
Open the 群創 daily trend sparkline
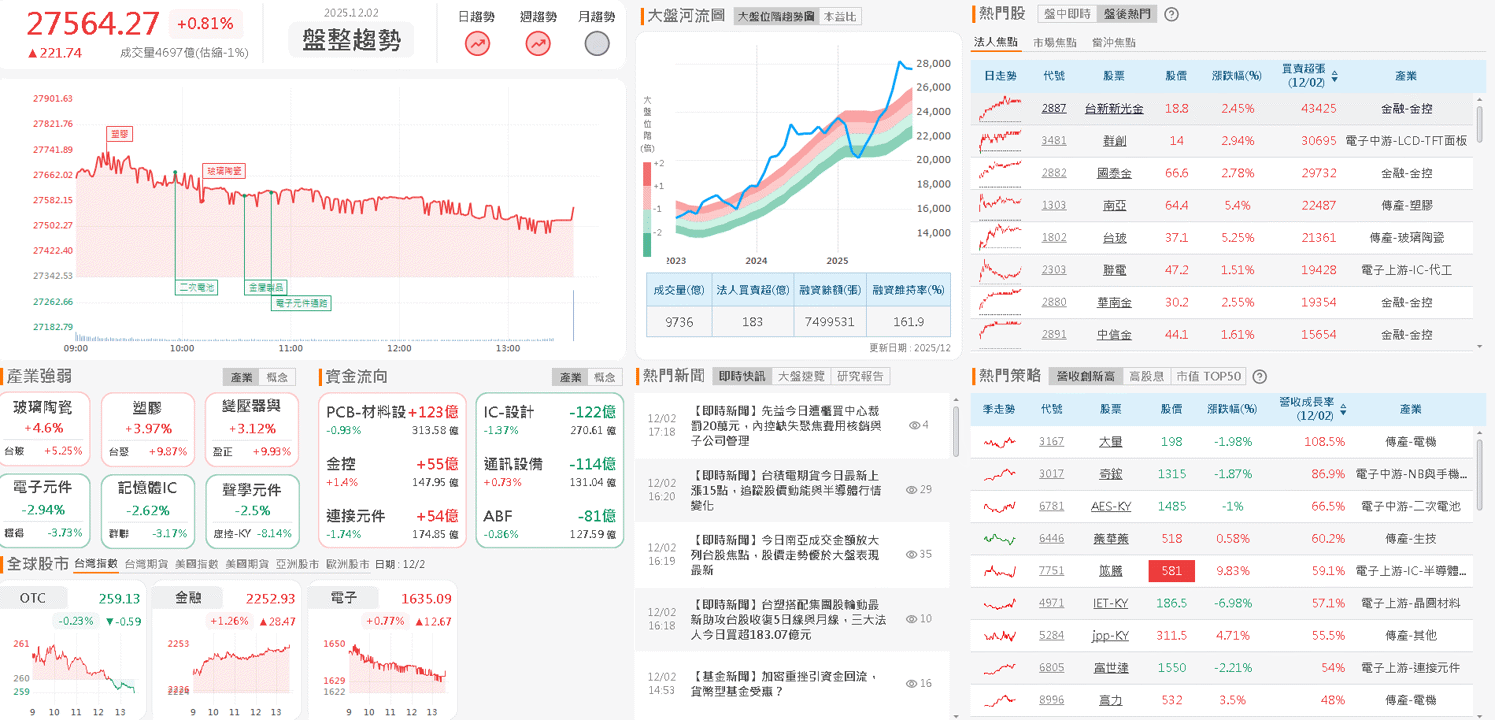[x=1000, y=140]
